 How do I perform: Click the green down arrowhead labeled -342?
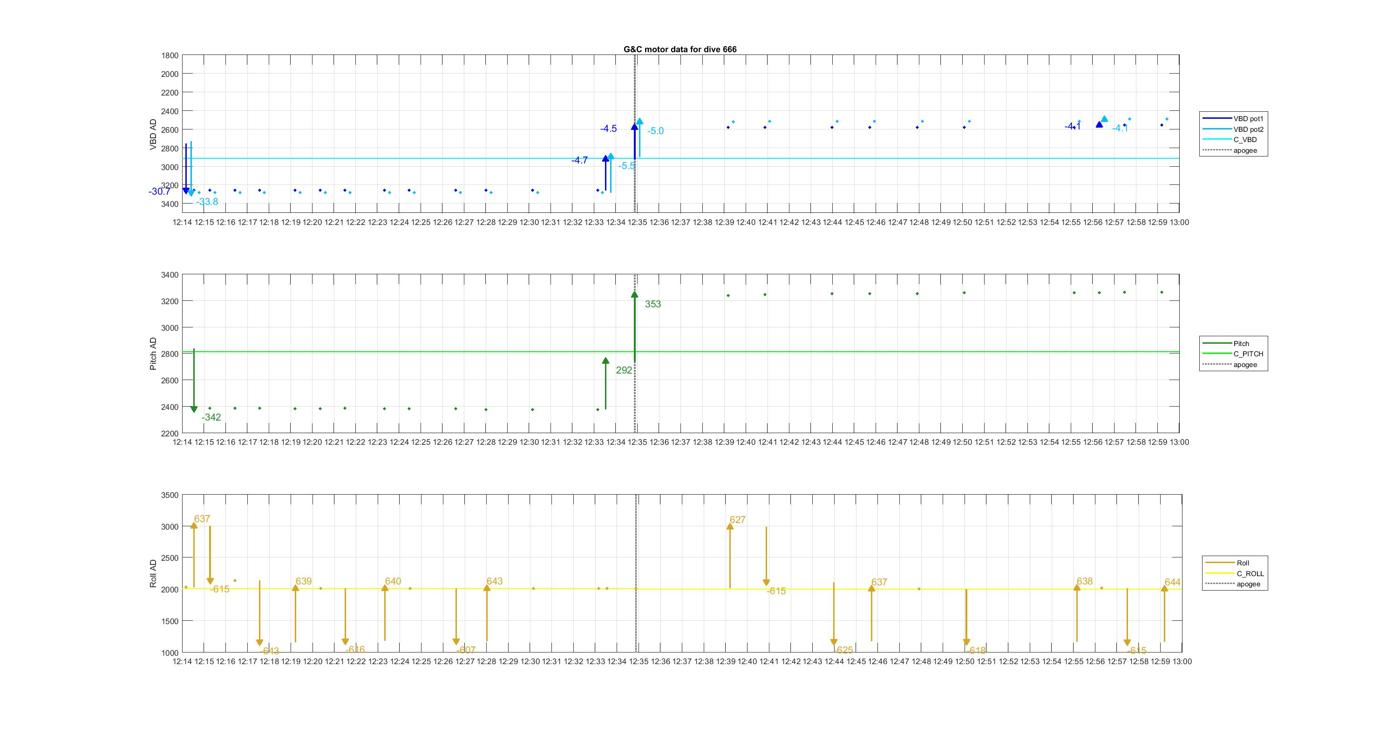(194, 408)
